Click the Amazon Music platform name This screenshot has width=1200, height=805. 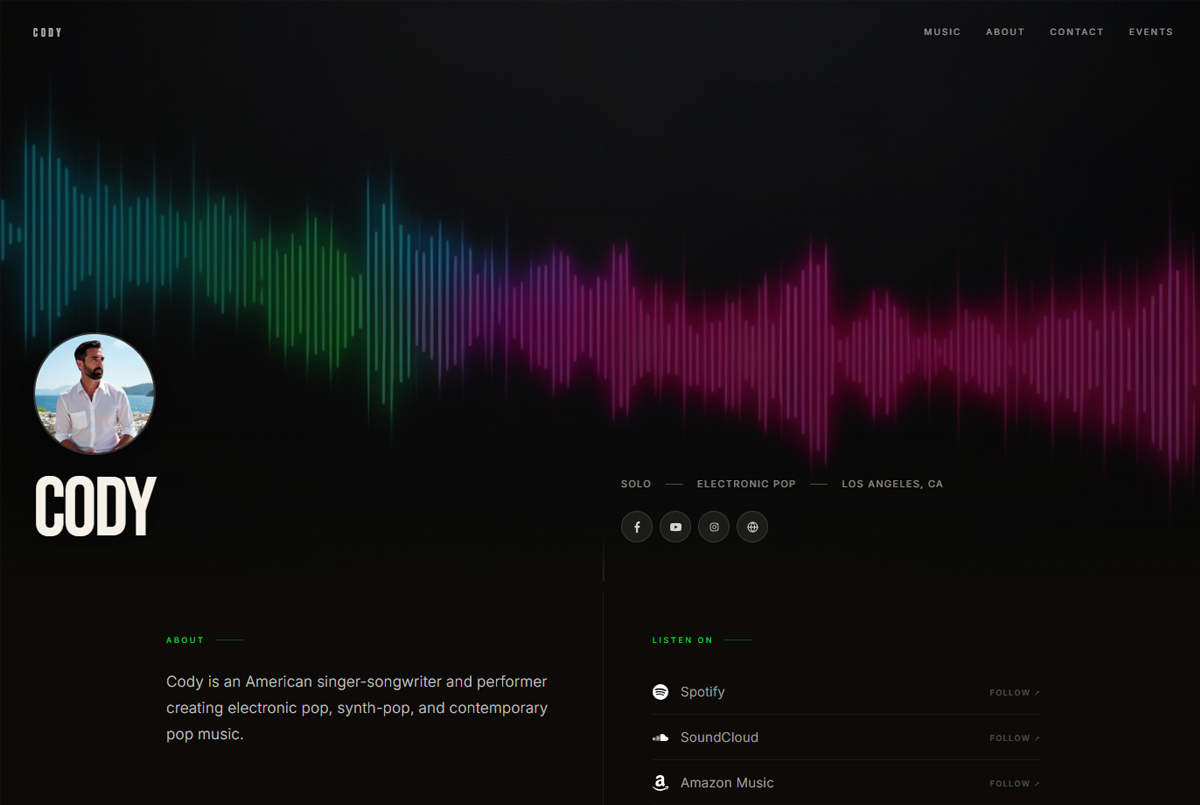click(x=727, y=783)
